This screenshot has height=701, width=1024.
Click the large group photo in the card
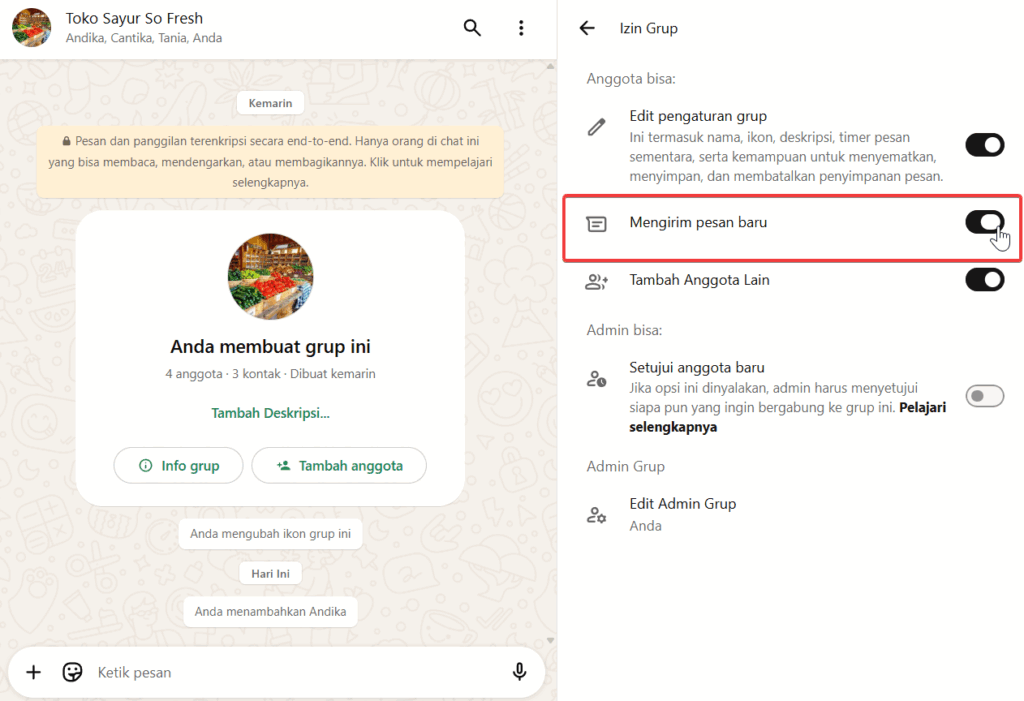(x=270, y=277)
